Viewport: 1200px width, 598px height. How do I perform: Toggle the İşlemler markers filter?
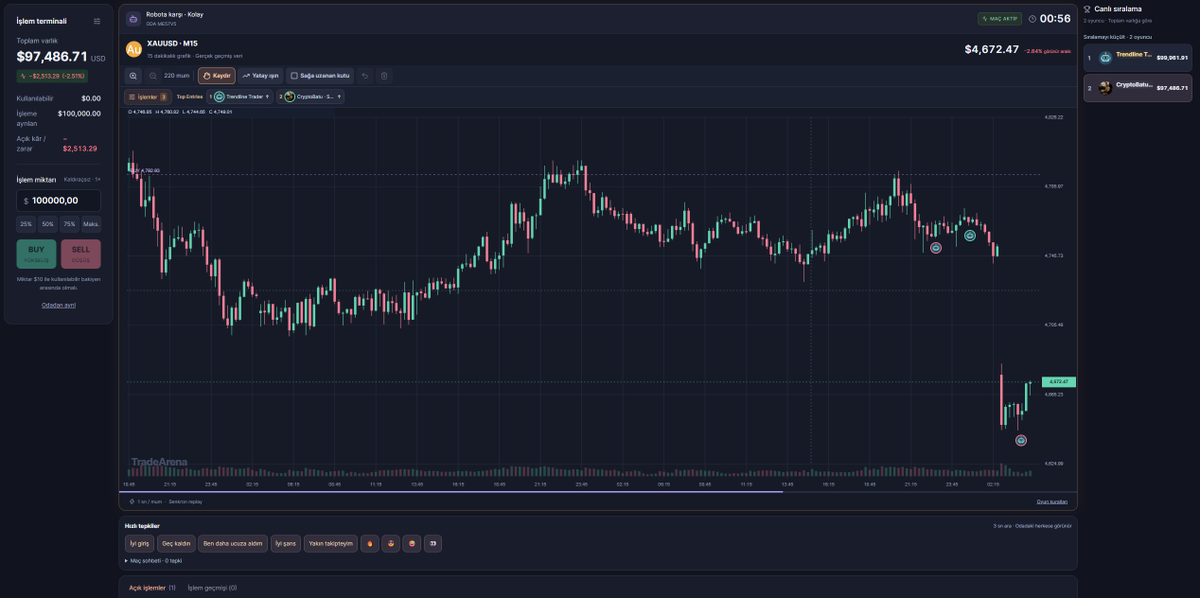146,97
